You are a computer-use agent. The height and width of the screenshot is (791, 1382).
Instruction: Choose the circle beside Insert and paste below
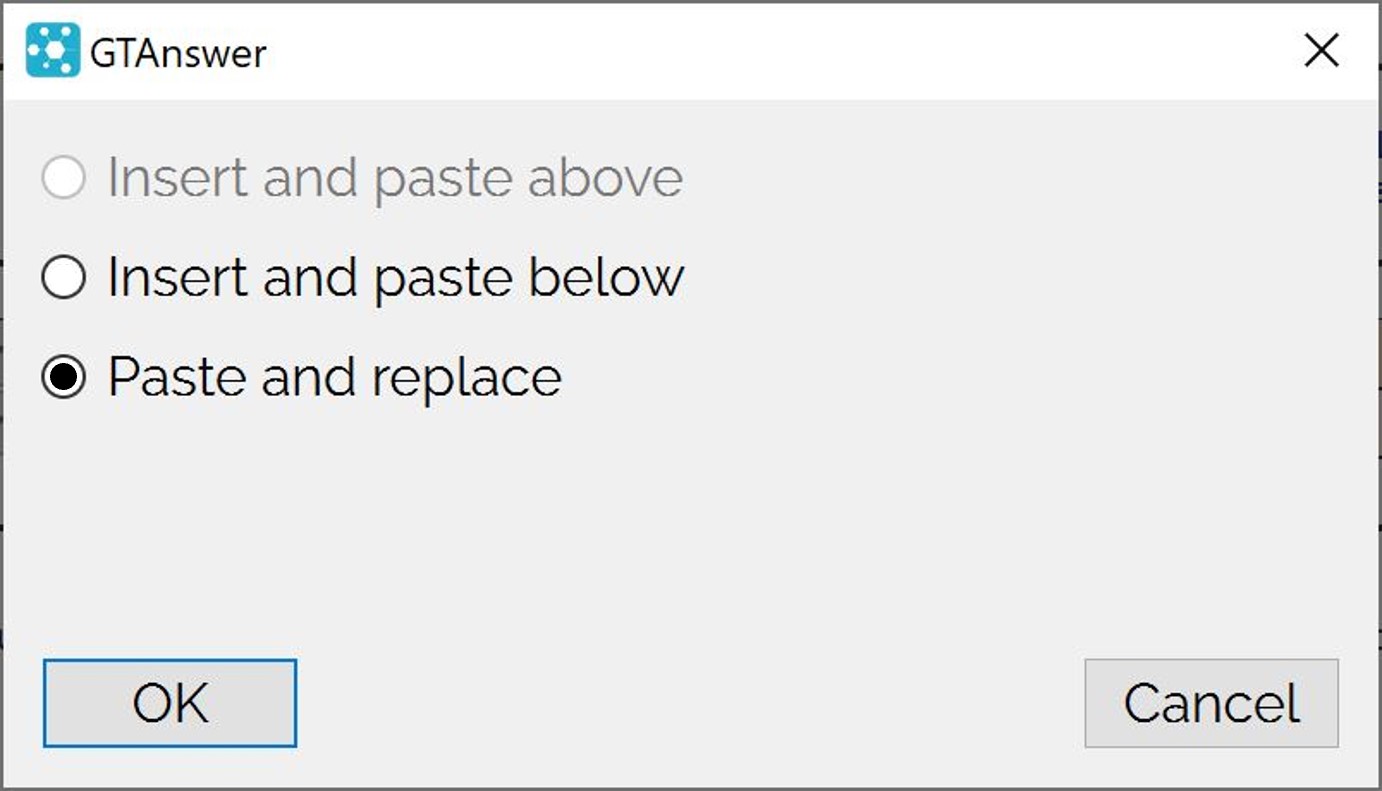(x=63, y=277)
